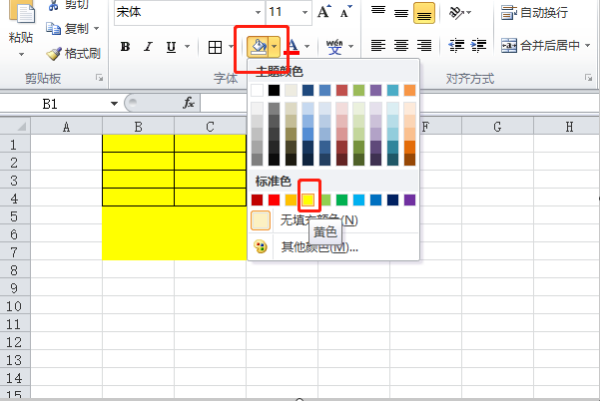Pick the black theme color swatch

(x=274, y=90)
